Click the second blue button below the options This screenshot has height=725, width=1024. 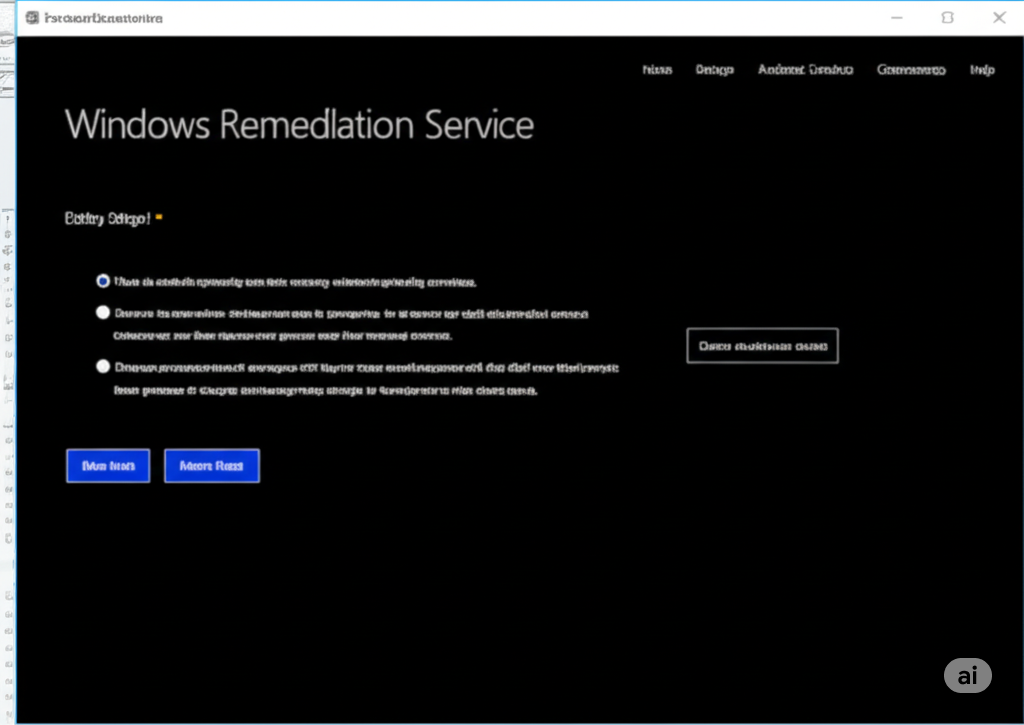212,466
